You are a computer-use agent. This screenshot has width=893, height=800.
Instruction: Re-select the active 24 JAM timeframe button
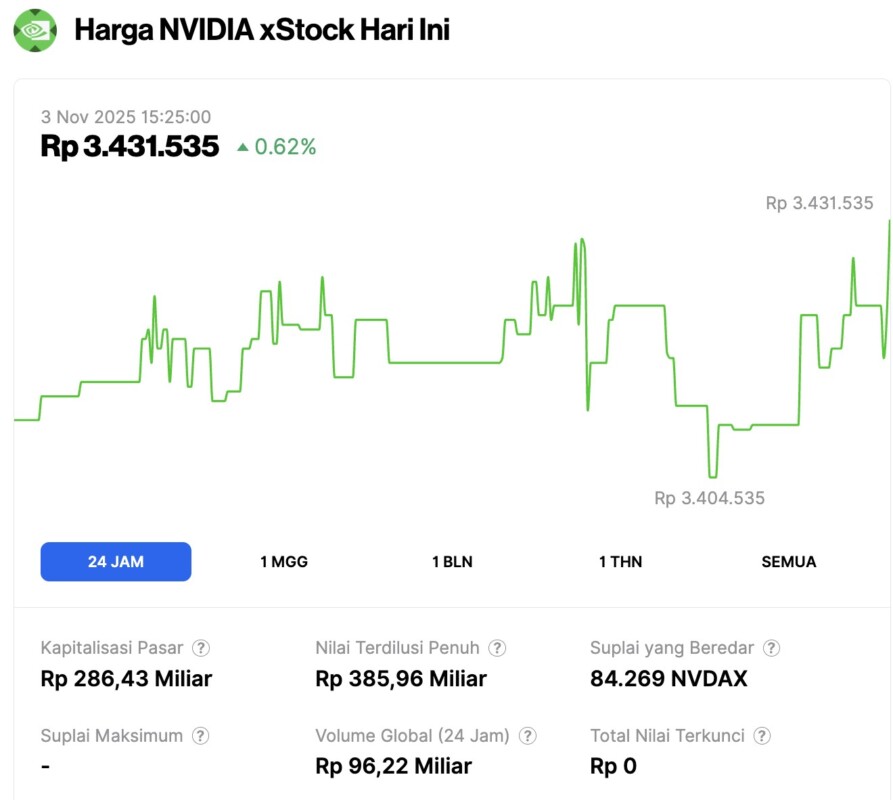point(115,561)
